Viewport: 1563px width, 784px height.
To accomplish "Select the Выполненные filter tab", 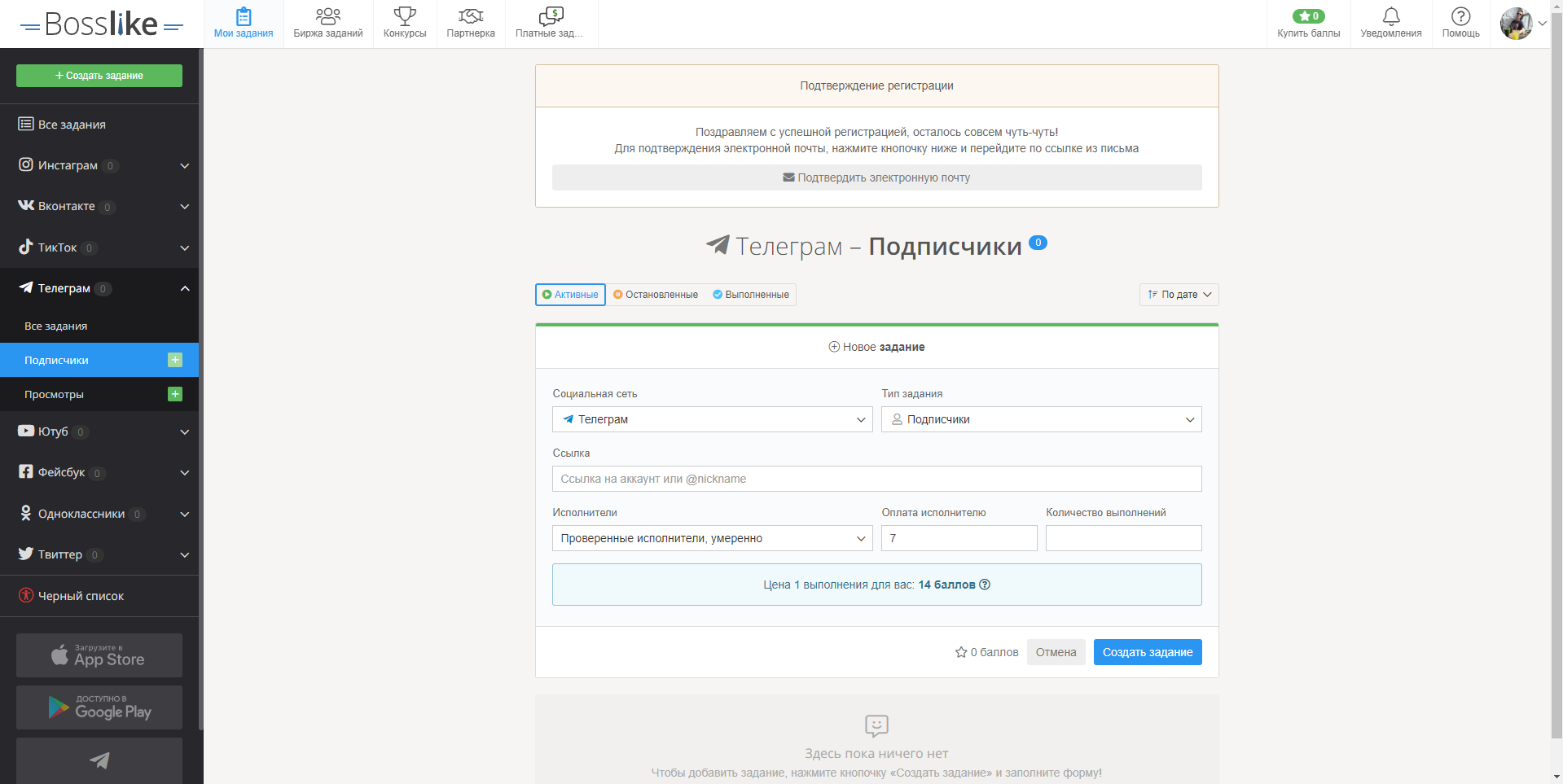I will pos(751,295).
